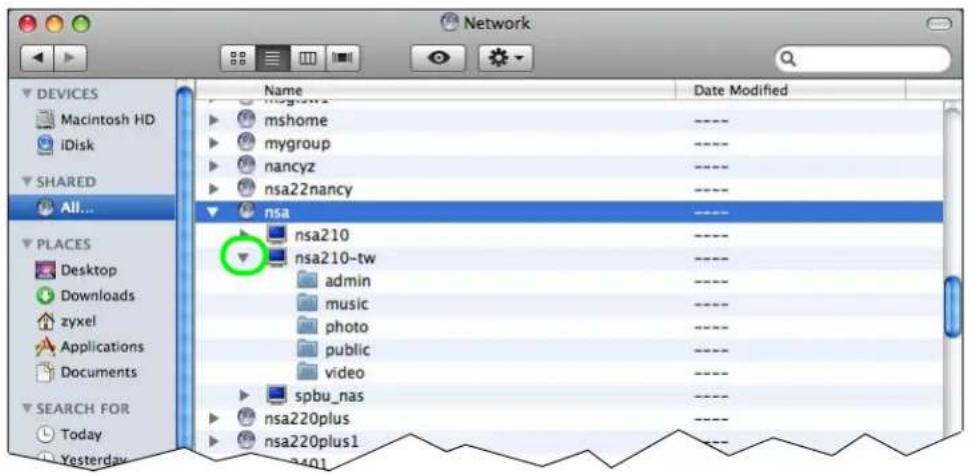Select the nsa210 computer icon
Viewport: 970px width, 476px height.
(277, 235)
